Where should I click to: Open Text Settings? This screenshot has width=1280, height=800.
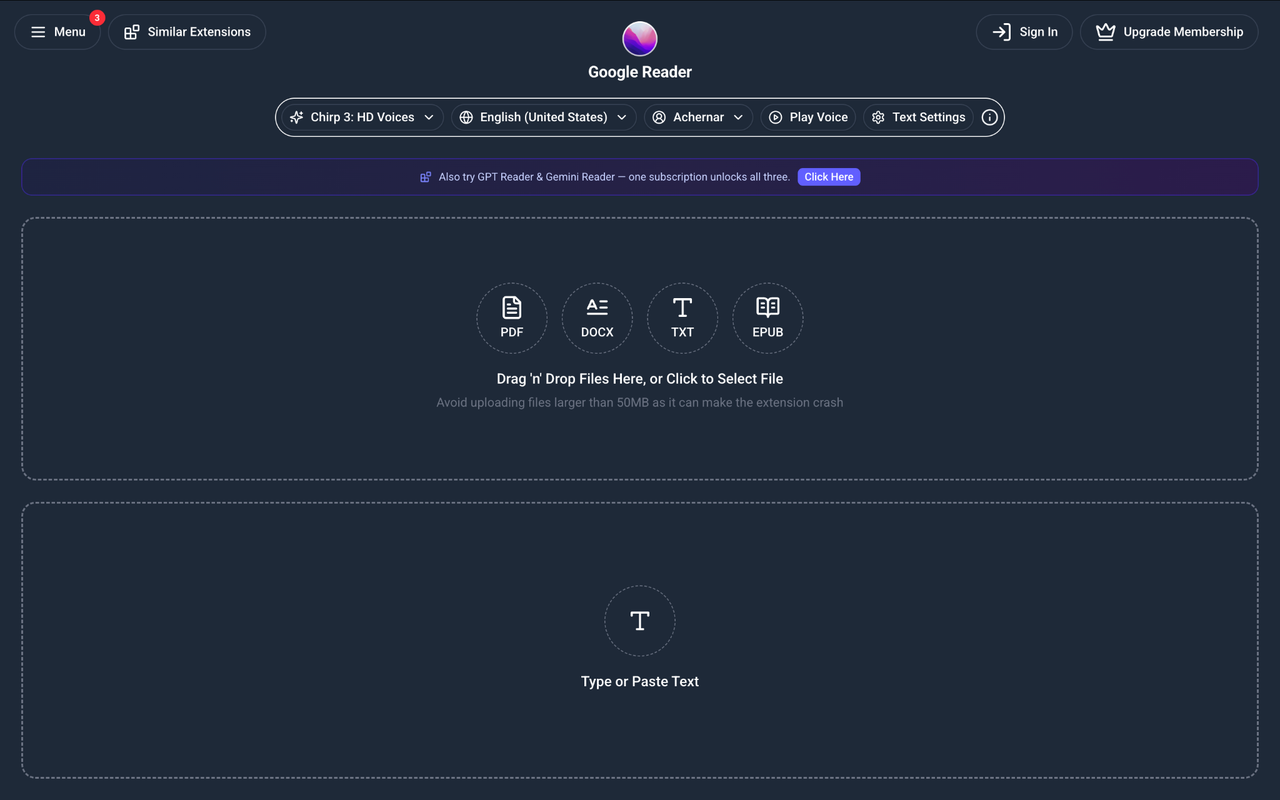(918, 117)
